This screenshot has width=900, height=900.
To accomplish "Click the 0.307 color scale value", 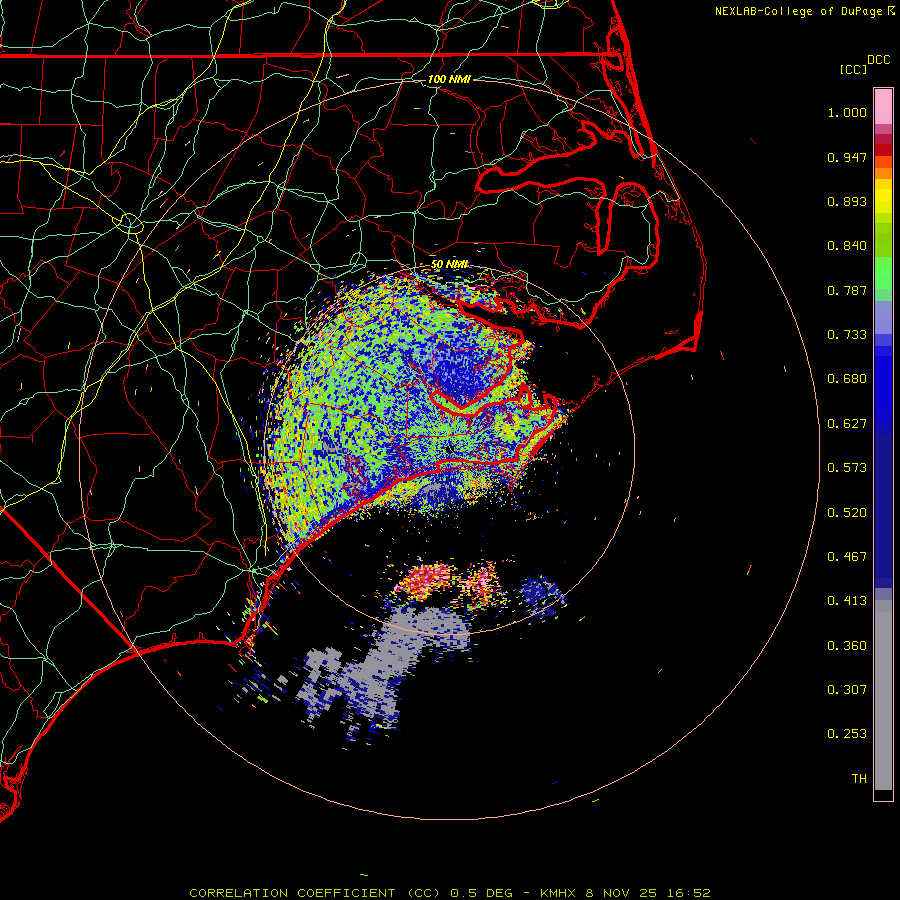I will coord(847,690).
